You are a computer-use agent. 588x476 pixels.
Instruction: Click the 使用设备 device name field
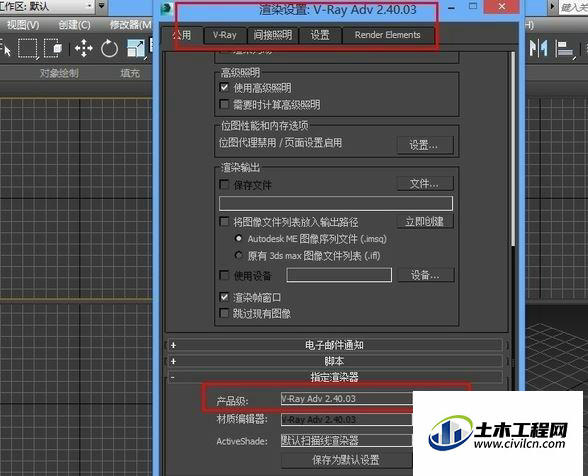pyautogui.click(x=339, y=275)
